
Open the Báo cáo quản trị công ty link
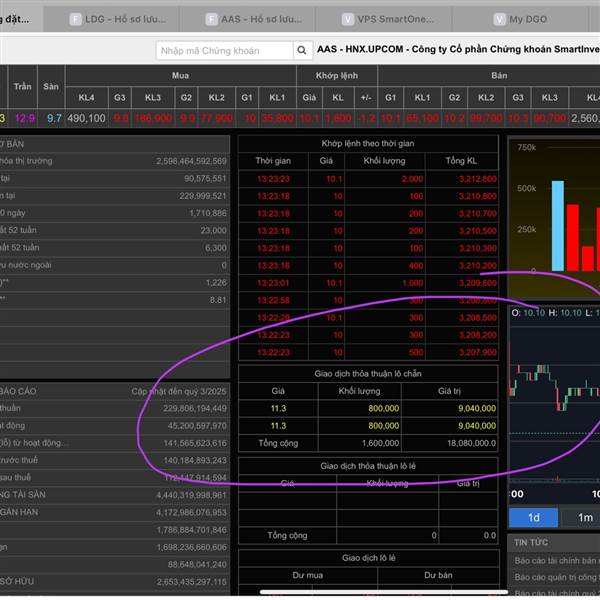pos(557,577)
